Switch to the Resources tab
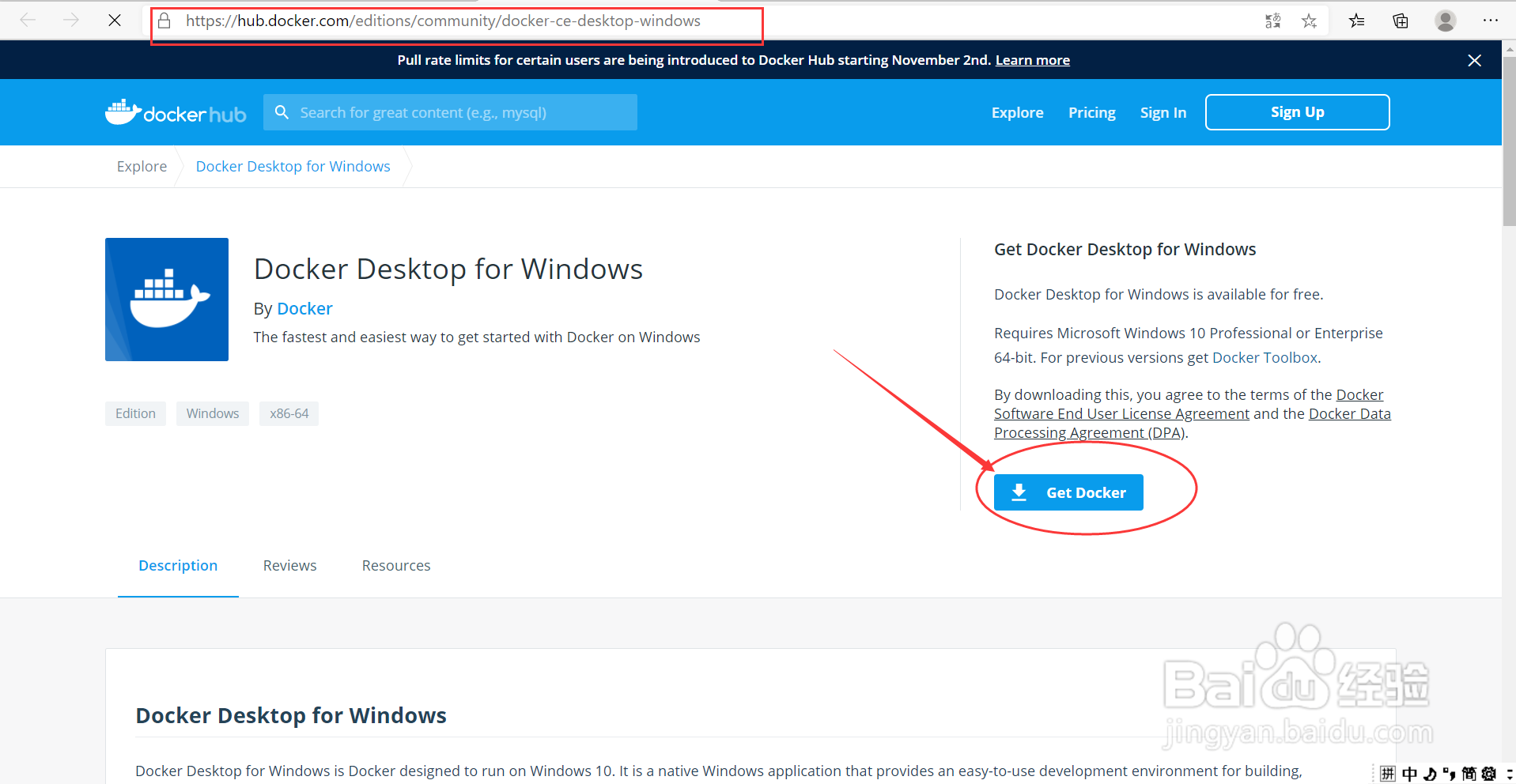This screenshot has height=784, width=1516. (396, 566)
